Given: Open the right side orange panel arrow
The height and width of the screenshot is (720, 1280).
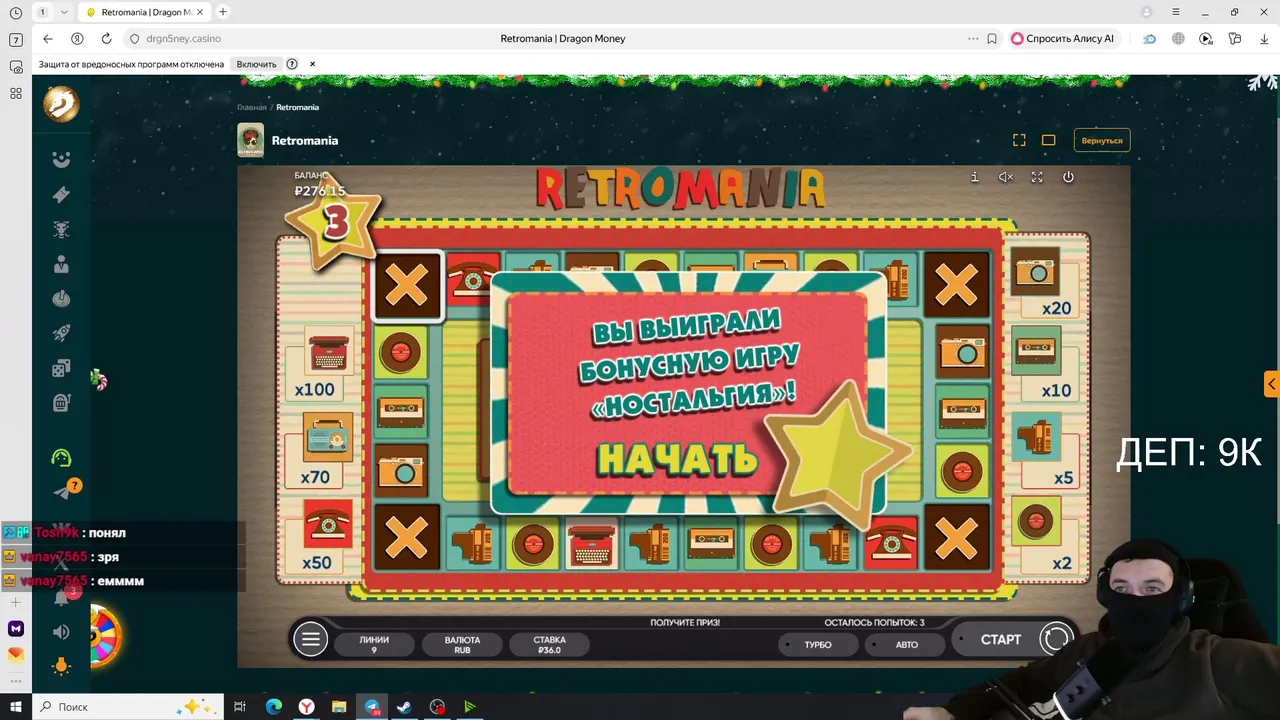Looking at the screenshot, I should tap(1272, 383).
